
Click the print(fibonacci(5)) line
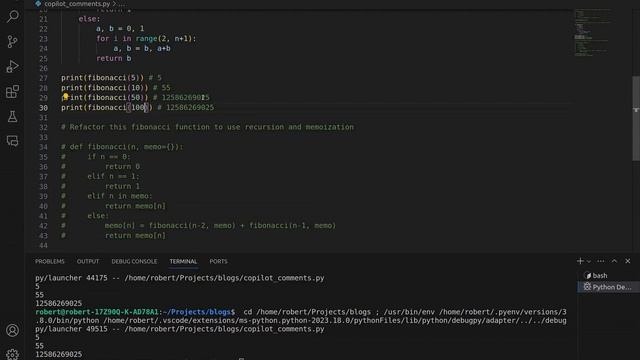111,78
